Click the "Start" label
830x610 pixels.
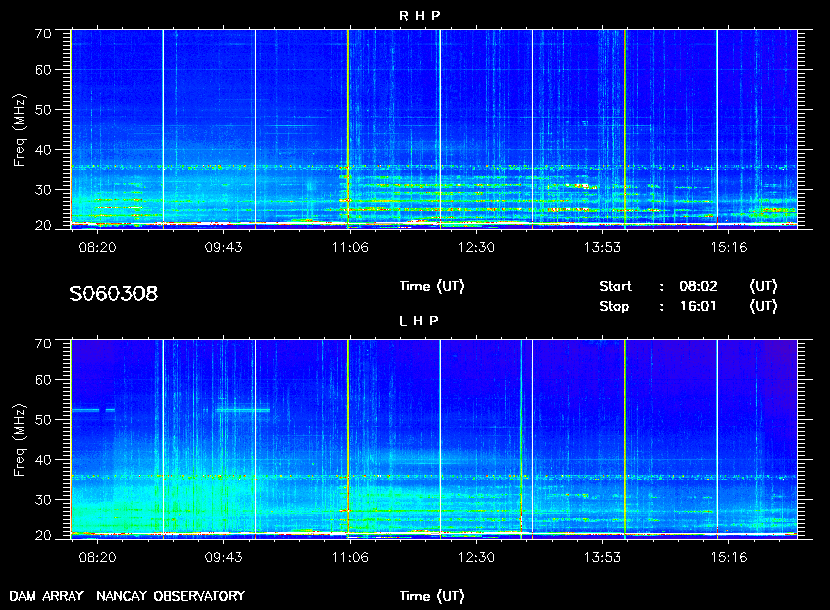click(x=615, y=286)
